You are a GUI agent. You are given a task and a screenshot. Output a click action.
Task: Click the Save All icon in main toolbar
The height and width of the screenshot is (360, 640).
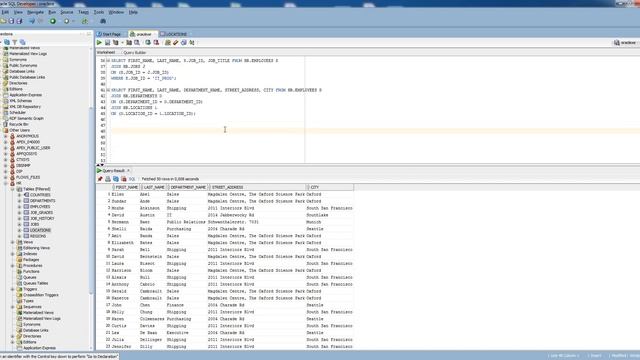19,21
